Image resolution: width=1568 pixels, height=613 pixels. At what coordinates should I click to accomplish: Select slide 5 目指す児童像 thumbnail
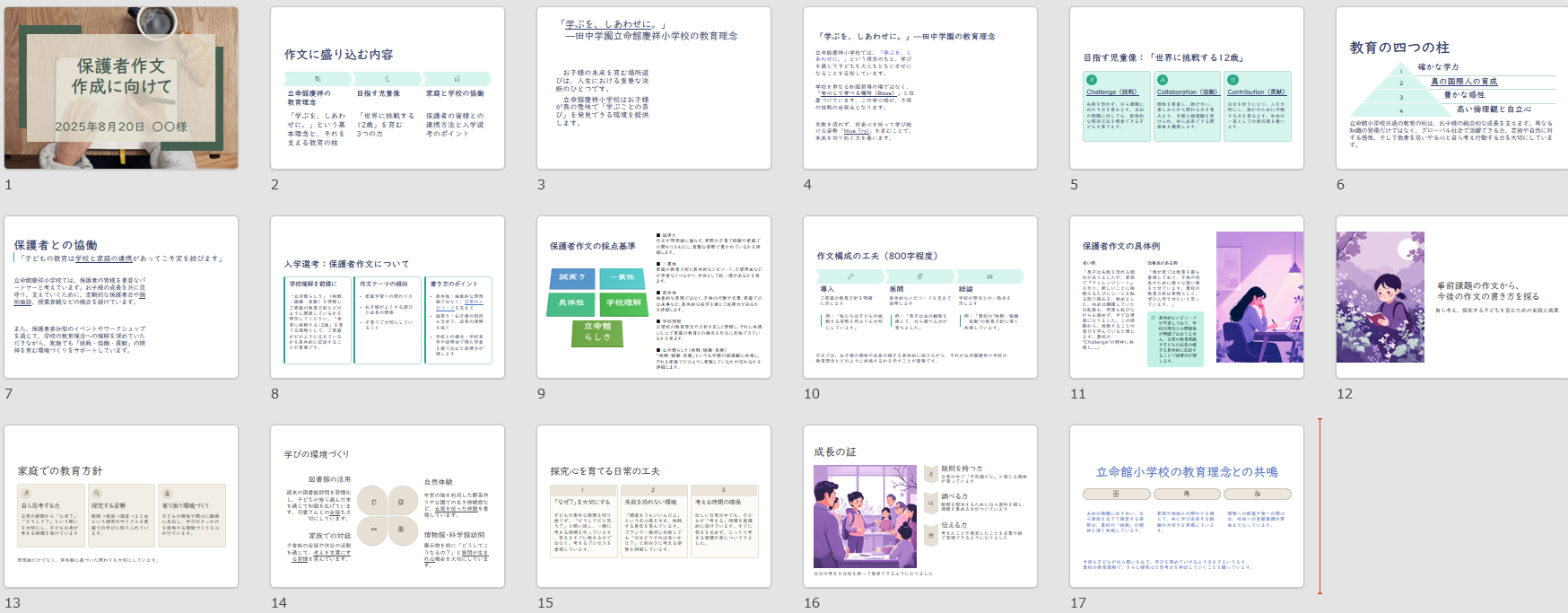[1186, 88]
